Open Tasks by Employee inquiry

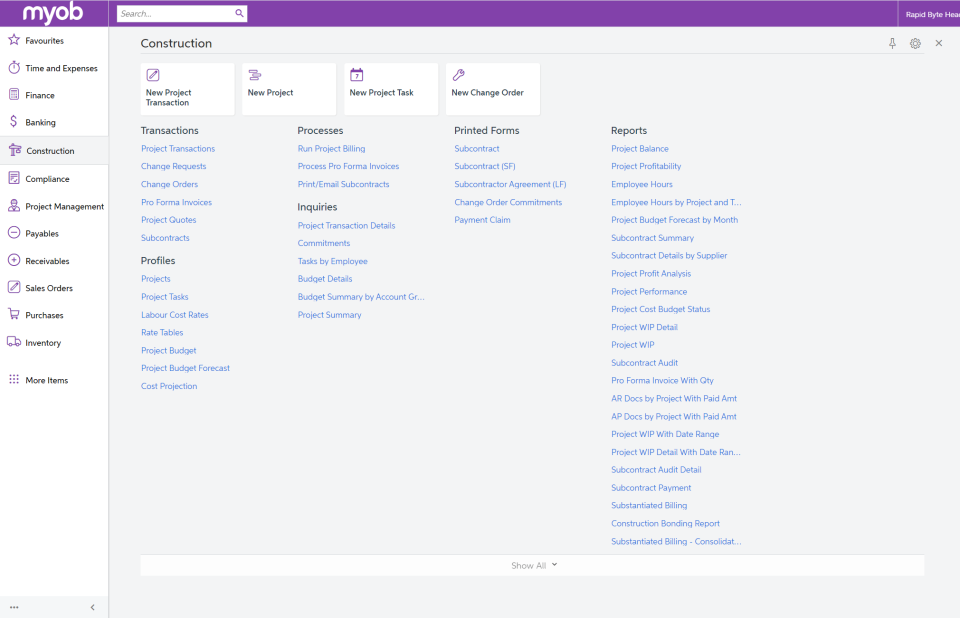(x=332, y=262)
